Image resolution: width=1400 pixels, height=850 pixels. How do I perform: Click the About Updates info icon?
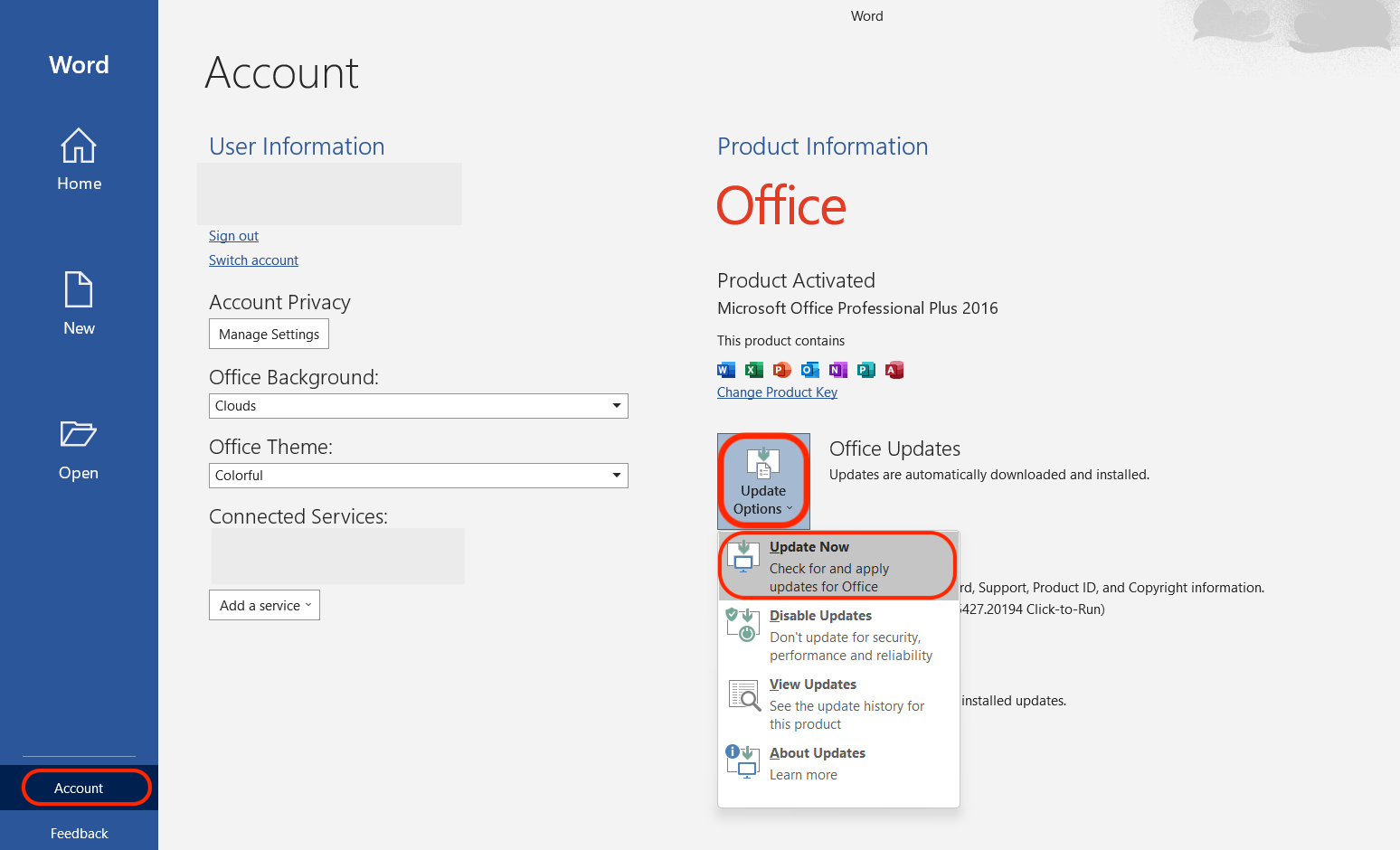742,762
